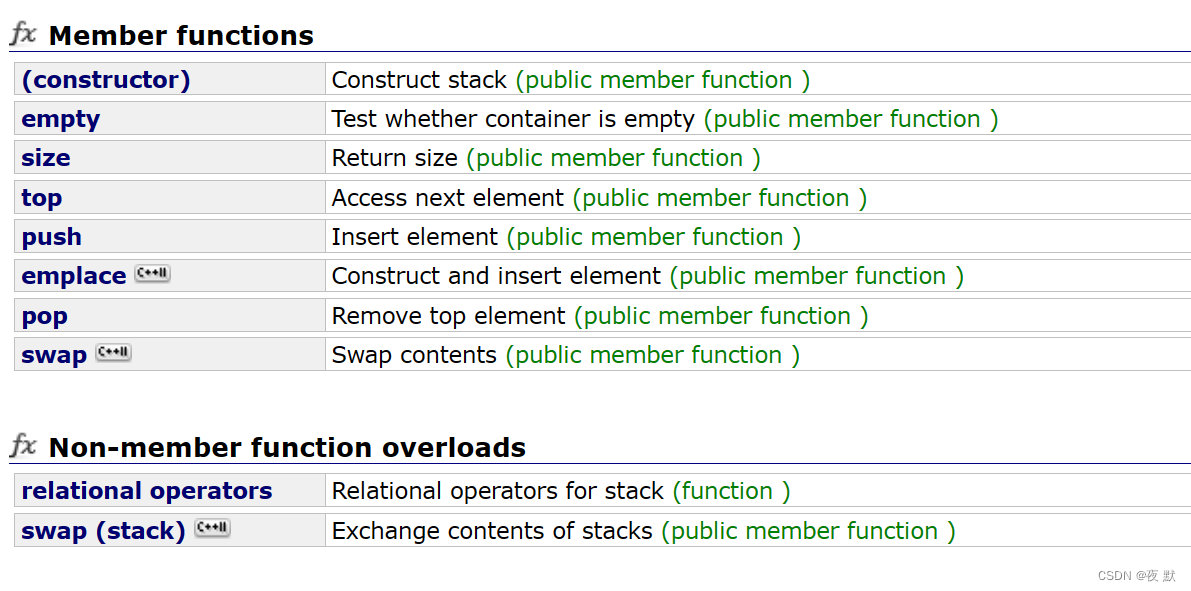Open the size member function link
1191x591 pixels.
(x=46, y=158)
